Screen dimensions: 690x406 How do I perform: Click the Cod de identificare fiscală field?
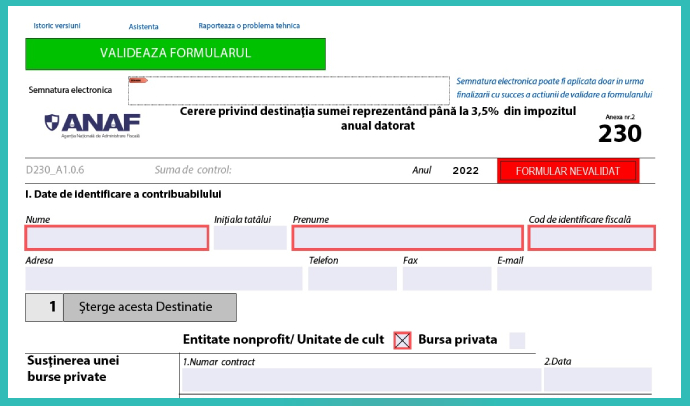tap(591, 238)
